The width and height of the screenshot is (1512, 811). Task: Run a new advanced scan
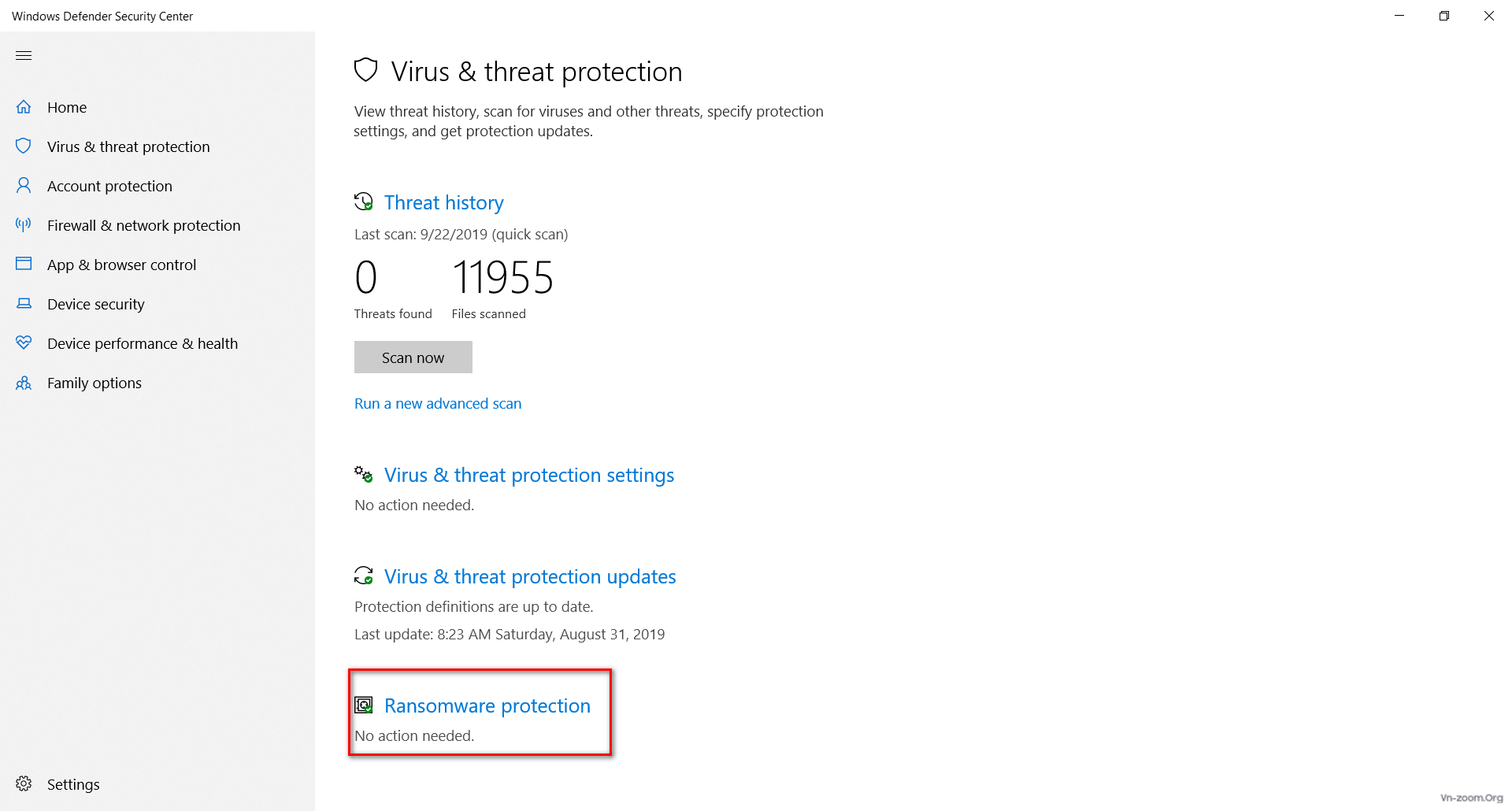pyautogui.click(x=437, y=403)
